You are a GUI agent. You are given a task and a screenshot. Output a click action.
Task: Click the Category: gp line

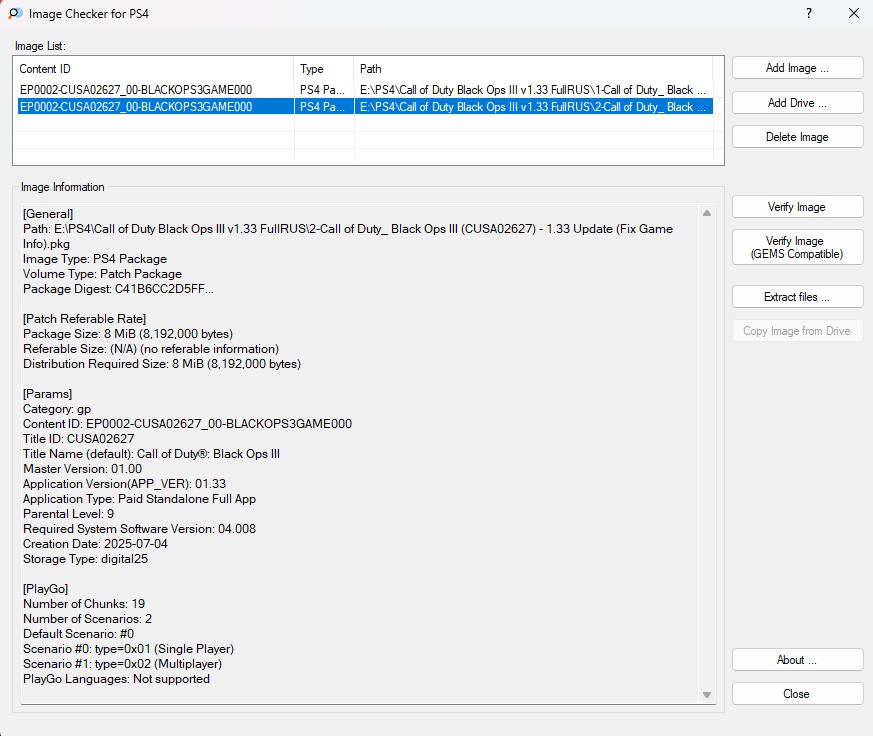click(57, 409)
